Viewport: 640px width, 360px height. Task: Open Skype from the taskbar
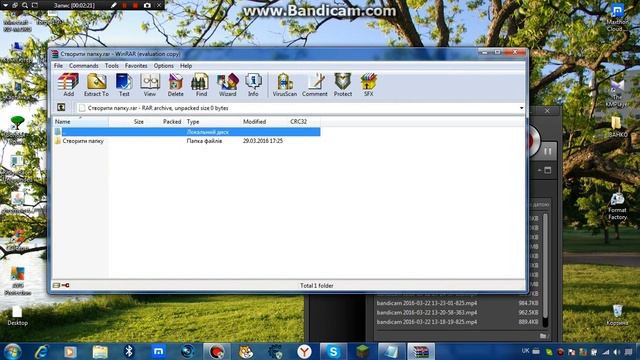click(333, 351)
